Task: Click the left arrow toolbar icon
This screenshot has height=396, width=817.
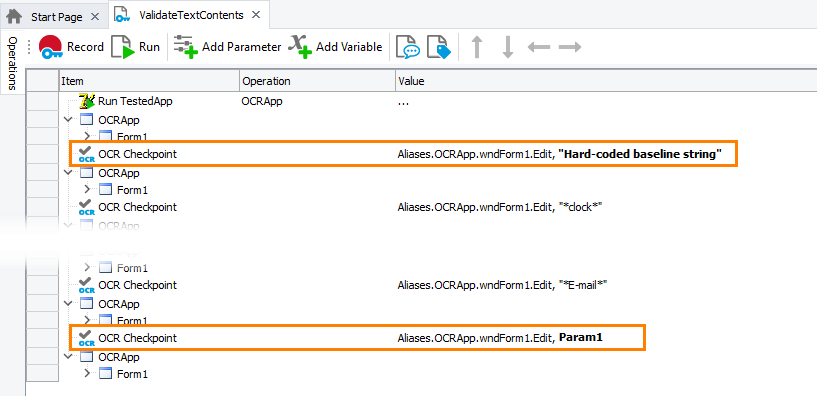Action: pos(538,47)
